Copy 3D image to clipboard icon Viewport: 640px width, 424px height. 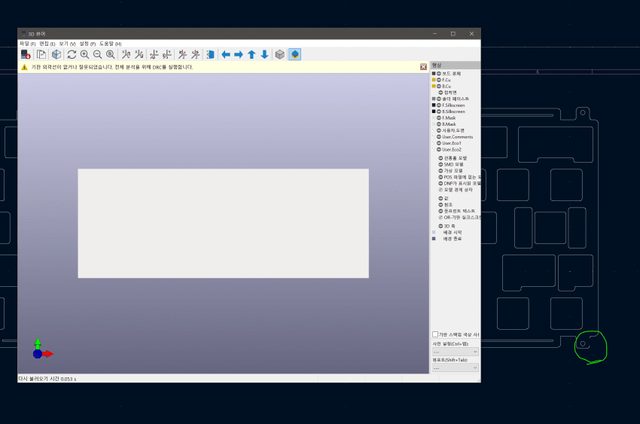(x=41, y=54)
